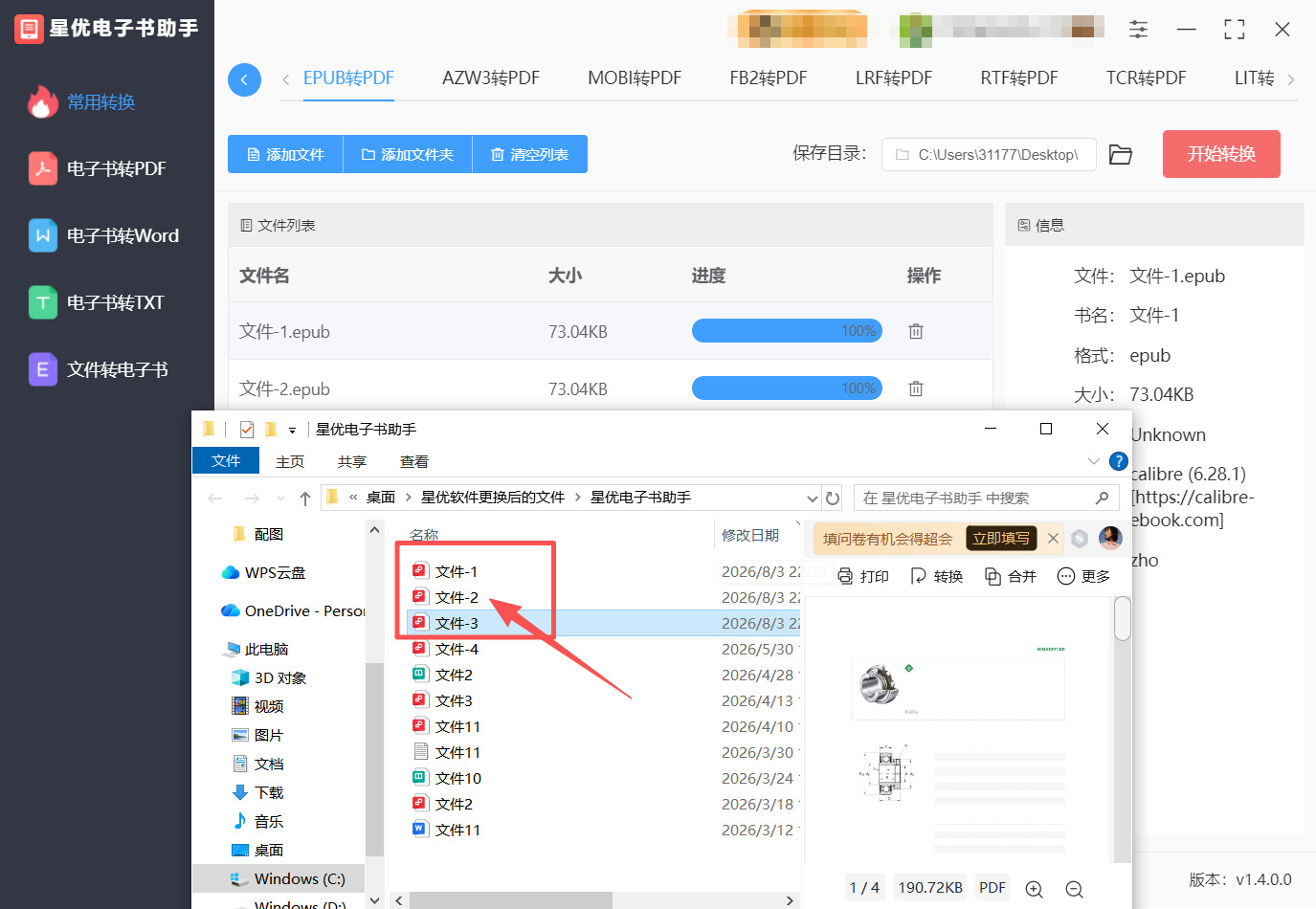Click the 电子书转PDF sidebar icon
The width and height of the screenshot is (1316, 909).
(42, 168)
